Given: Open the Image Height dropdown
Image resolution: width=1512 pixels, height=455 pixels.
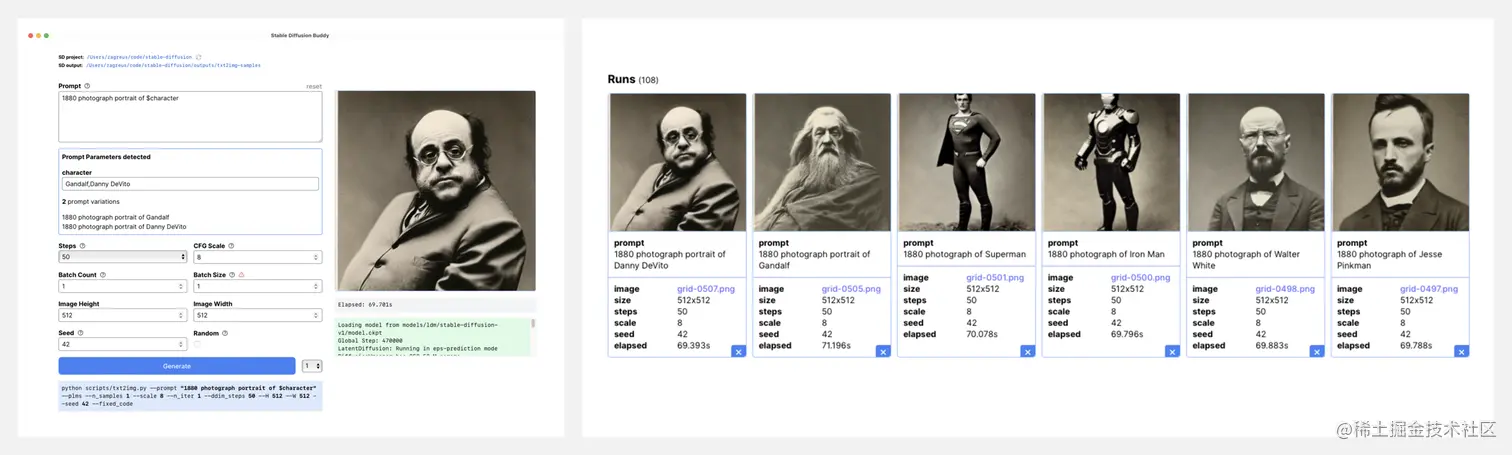Looking at the screenshot, I should pyautogui.click(x=123, y=315).
